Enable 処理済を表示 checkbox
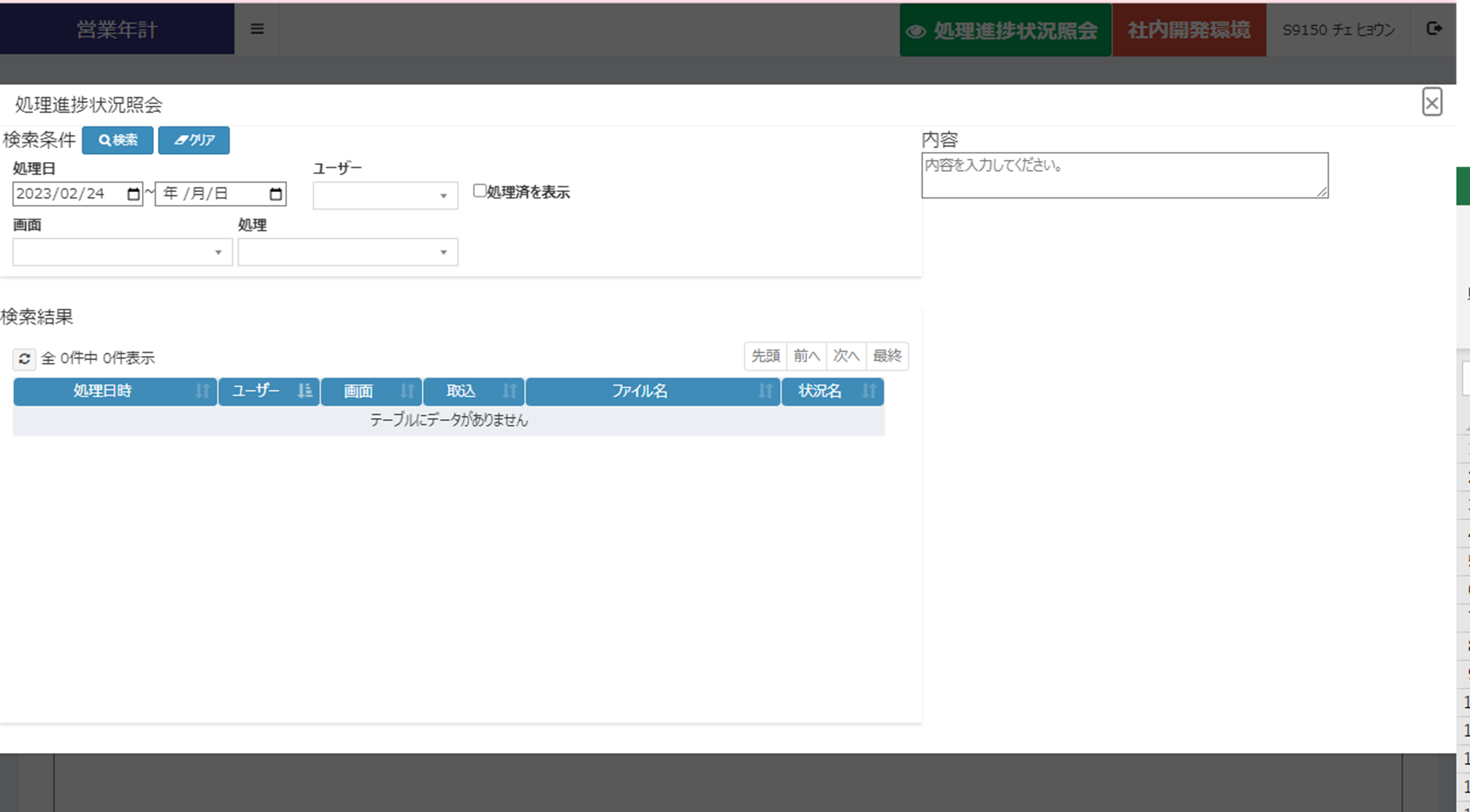 [x=480, y=191]
